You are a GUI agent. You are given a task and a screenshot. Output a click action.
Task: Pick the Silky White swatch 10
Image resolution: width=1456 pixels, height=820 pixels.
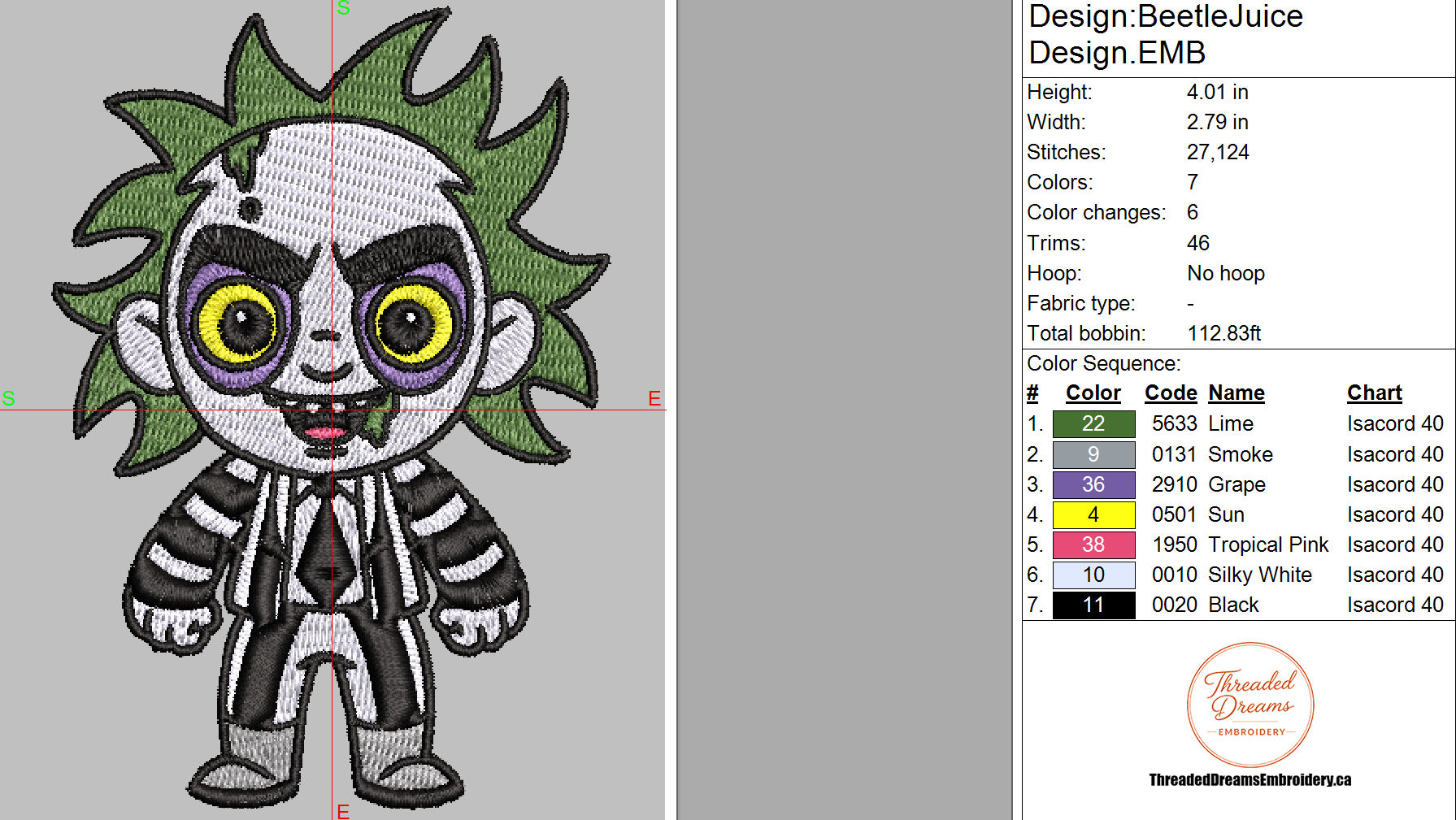pyautogui.click(x=1093, y=575)
